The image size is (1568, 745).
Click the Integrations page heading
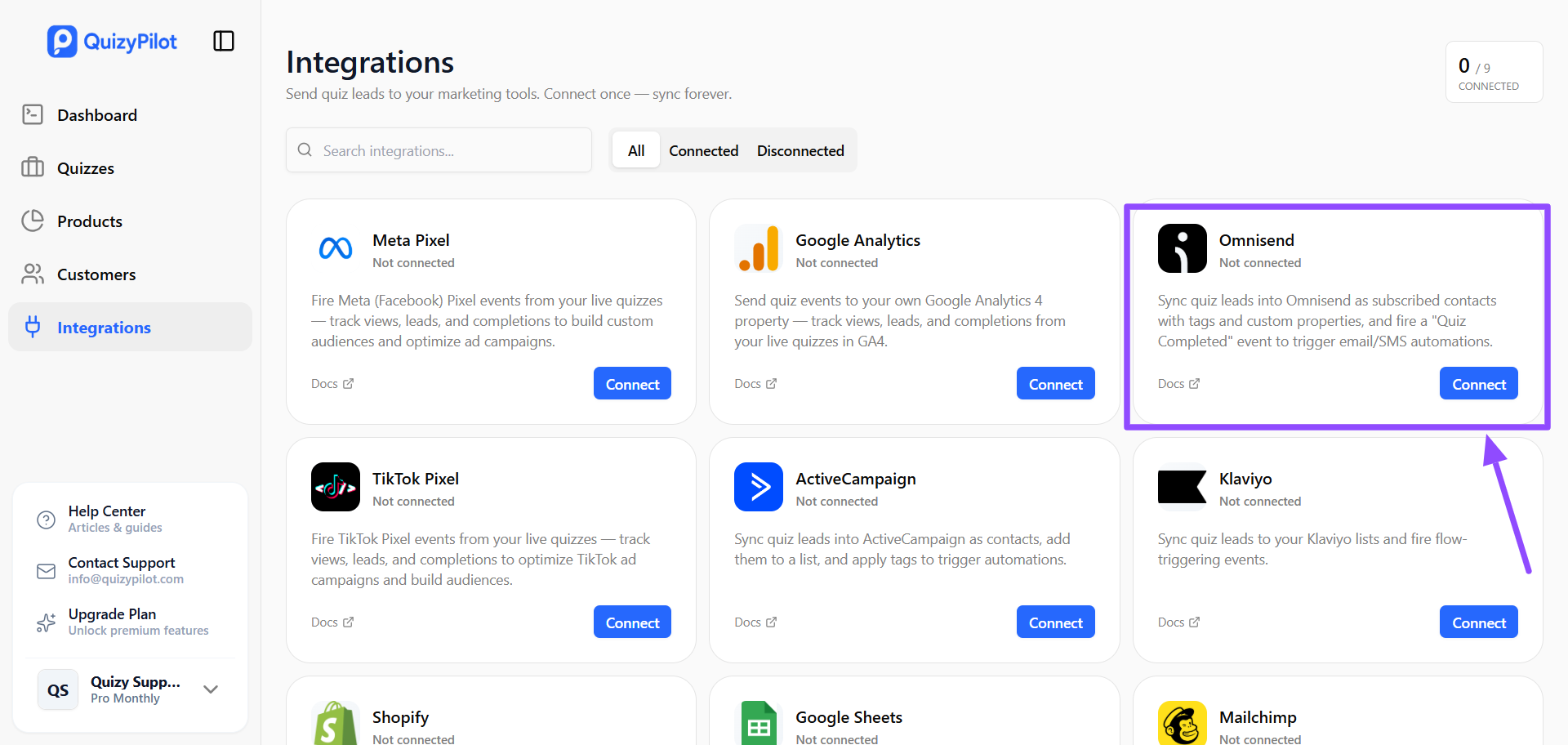[370, 62]
